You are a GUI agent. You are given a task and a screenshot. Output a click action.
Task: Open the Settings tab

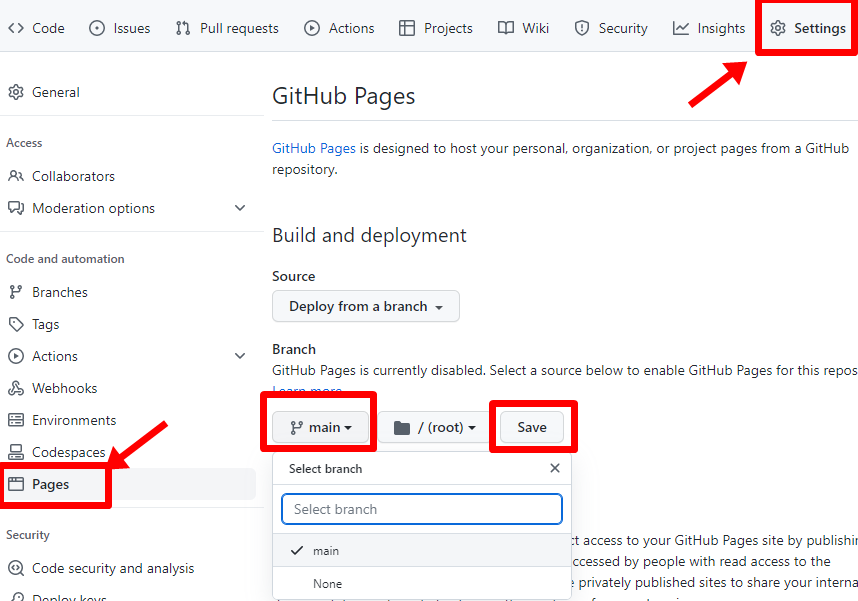[808, 28]
